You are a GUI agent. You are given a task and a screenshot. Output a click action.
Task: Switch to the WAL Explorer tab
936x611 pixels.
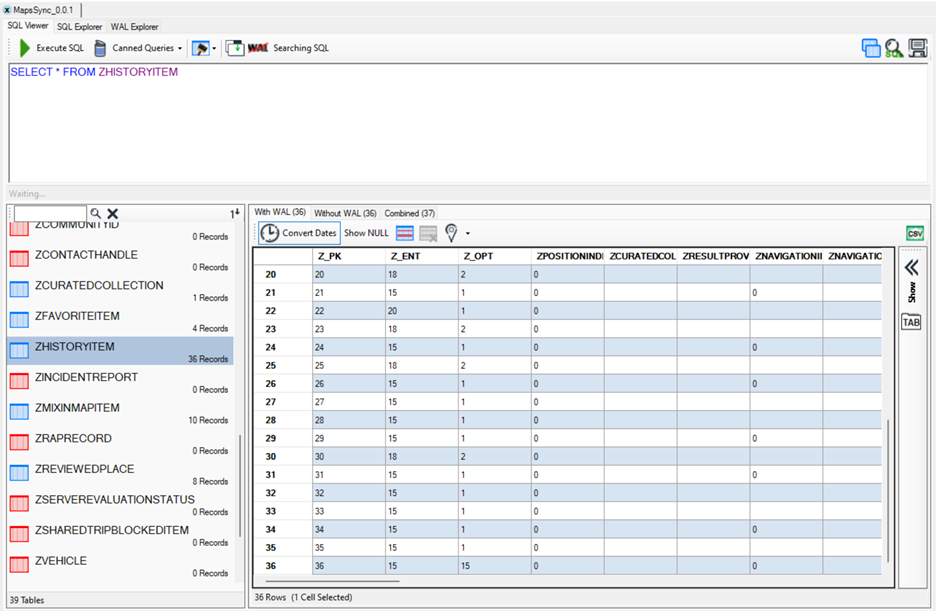[x=134, y=26]
